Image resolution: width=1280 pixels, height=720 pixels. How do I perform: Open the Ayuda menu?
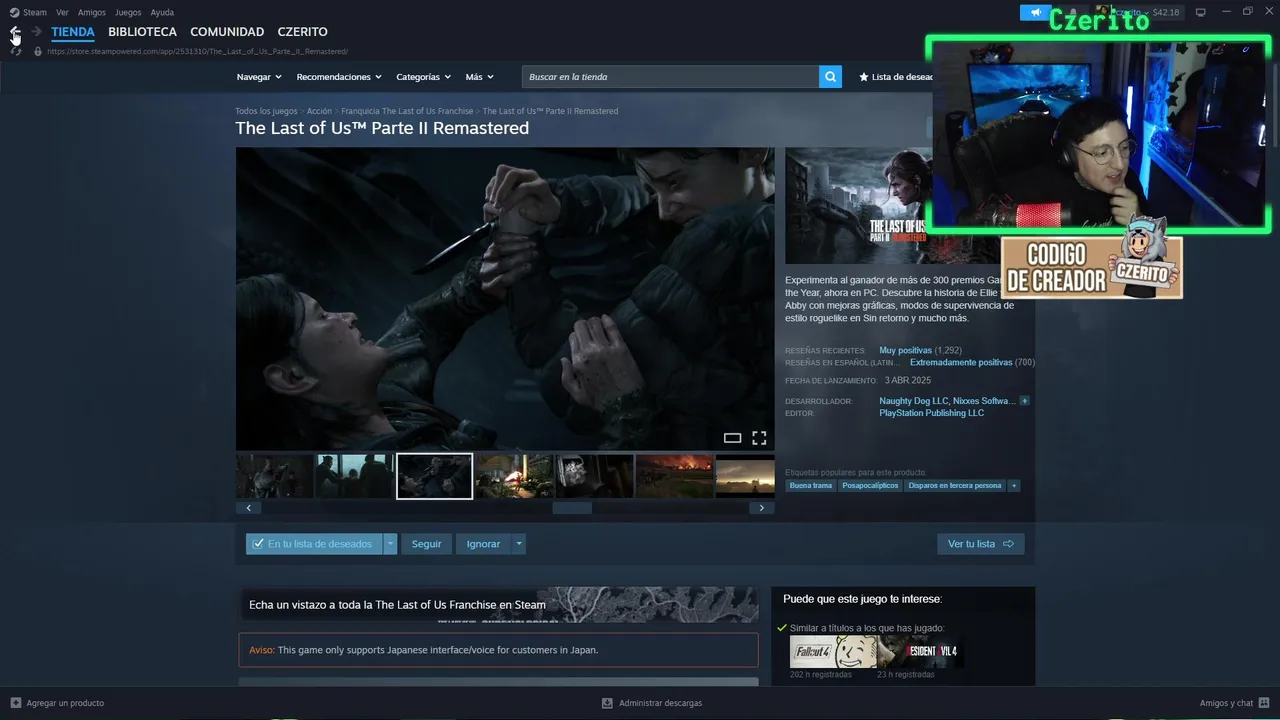[162, 12]
